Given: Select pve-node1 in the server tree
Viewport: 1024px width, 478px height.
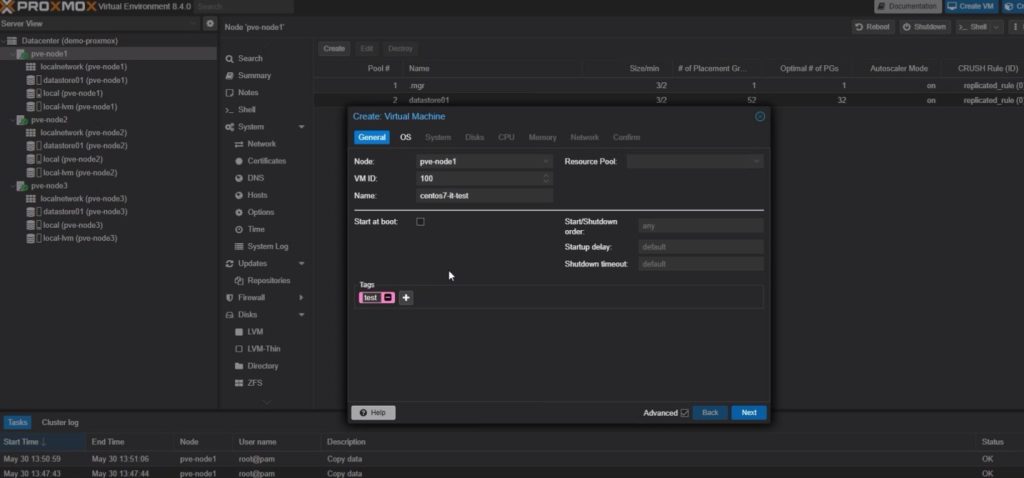Looking at the screenshot, I should coord(49,54).
